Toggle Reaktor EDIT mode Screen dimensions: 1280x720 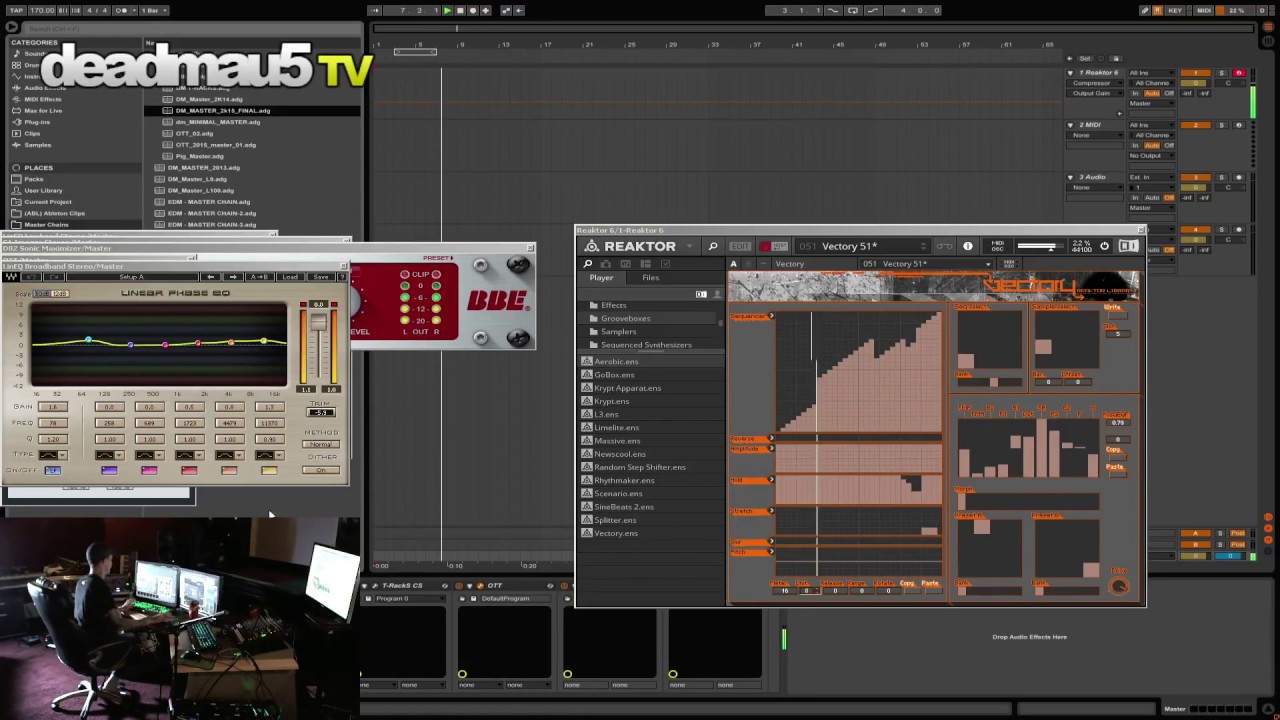(740, 246)
